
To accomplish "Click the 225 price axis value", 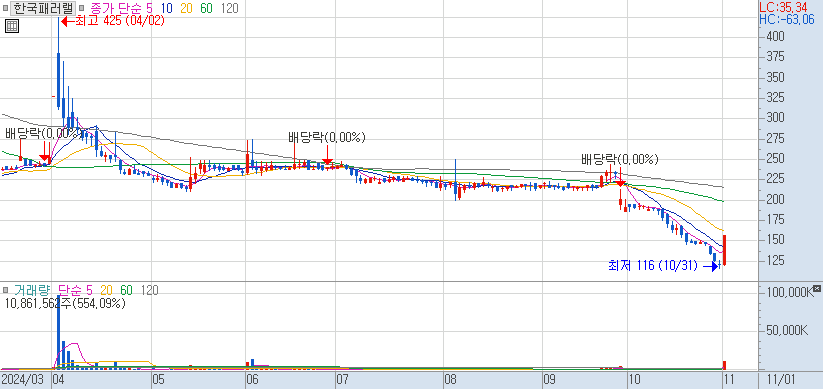I will [x=775, y=179].
